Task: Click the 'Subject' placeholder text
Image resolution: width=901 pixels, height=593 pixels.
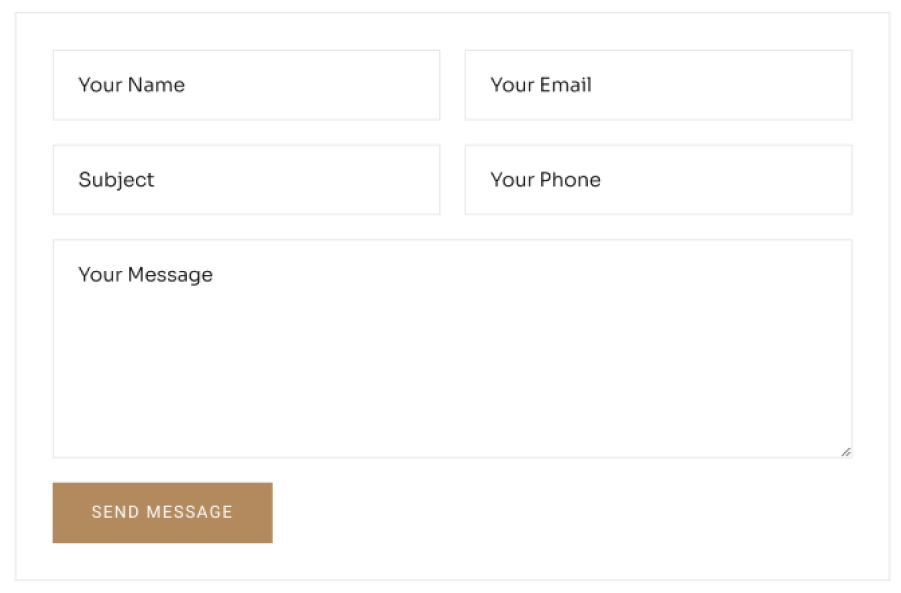Action: click(x=116, y=180)
